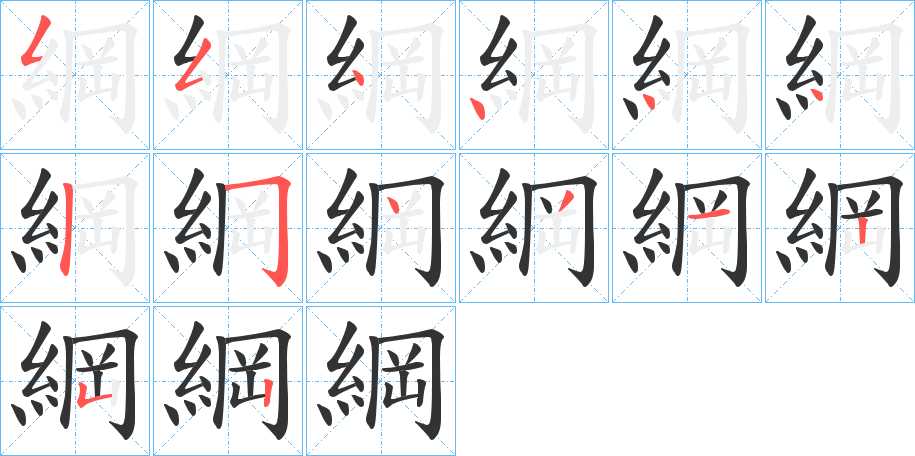Select the frame with the red middle dot under 幺
This screenshot has height=456, width=915.
pyautogui.click(x=687, y=75)
